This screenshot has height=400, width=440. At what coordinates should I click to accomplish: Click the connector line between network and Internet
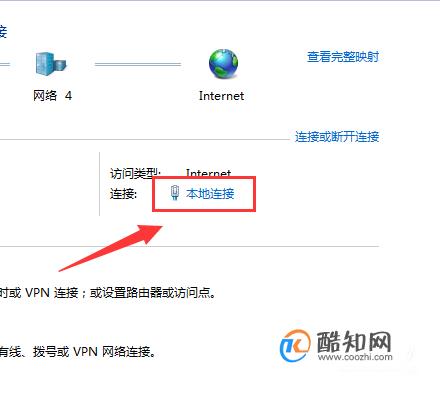(x=138, y=64)
